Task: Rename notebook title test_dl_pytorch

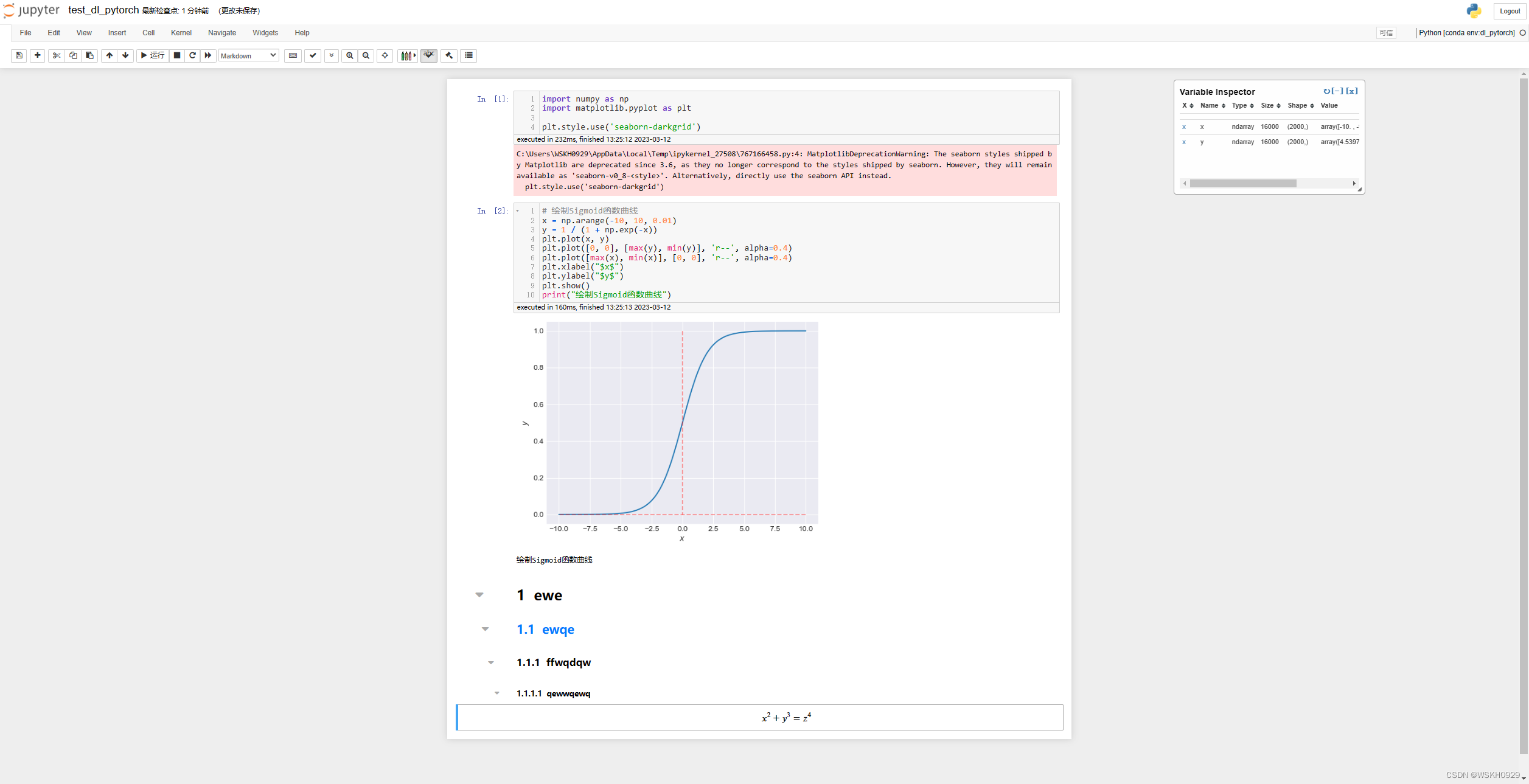Action: [x=103, y=10]
